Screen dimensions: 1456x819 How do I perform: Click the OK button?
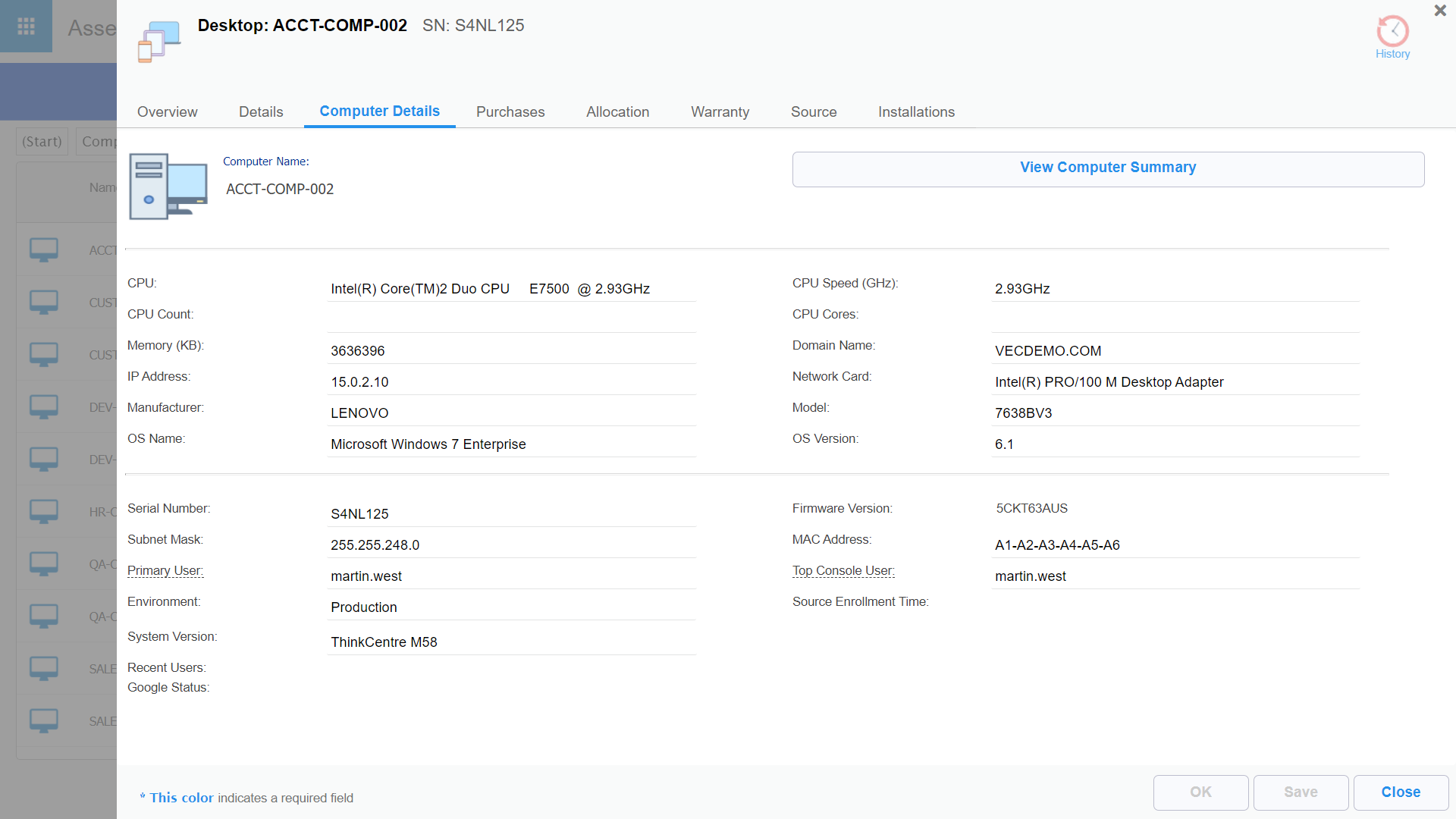pyautogui.click(x=1200, y=792)
